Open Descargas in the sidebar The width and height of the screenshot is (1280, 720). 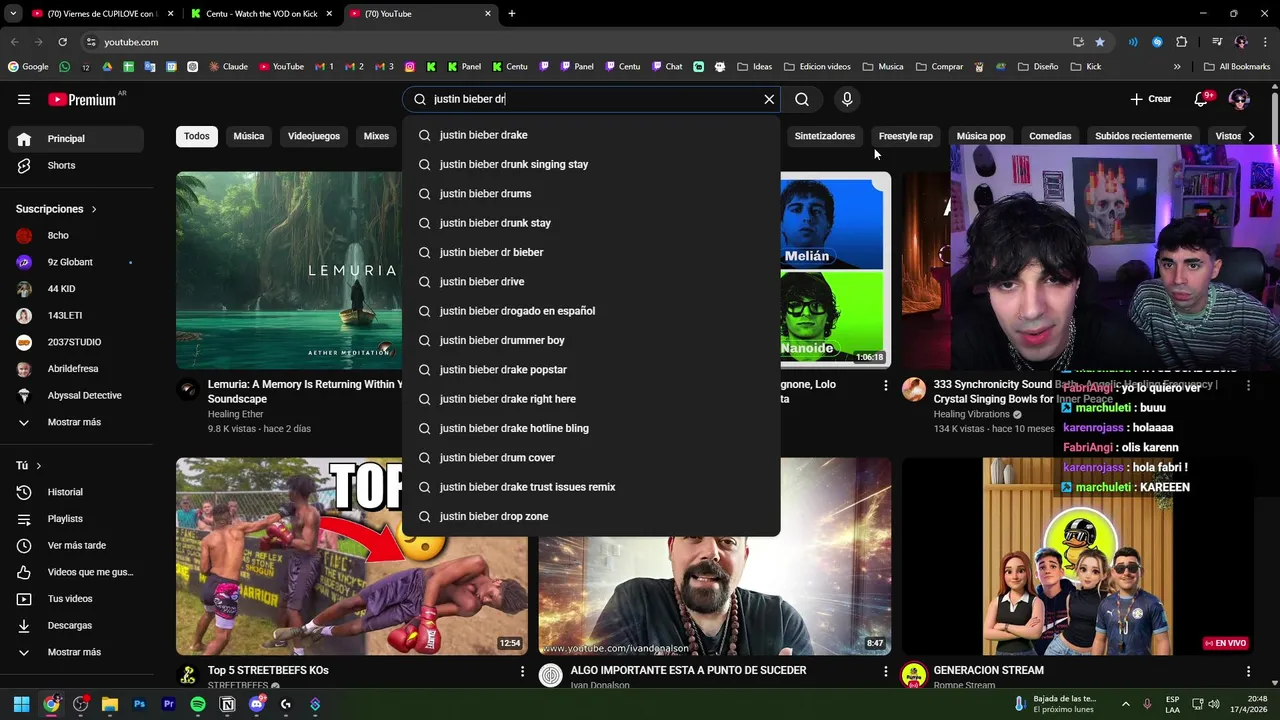(77, 625)
